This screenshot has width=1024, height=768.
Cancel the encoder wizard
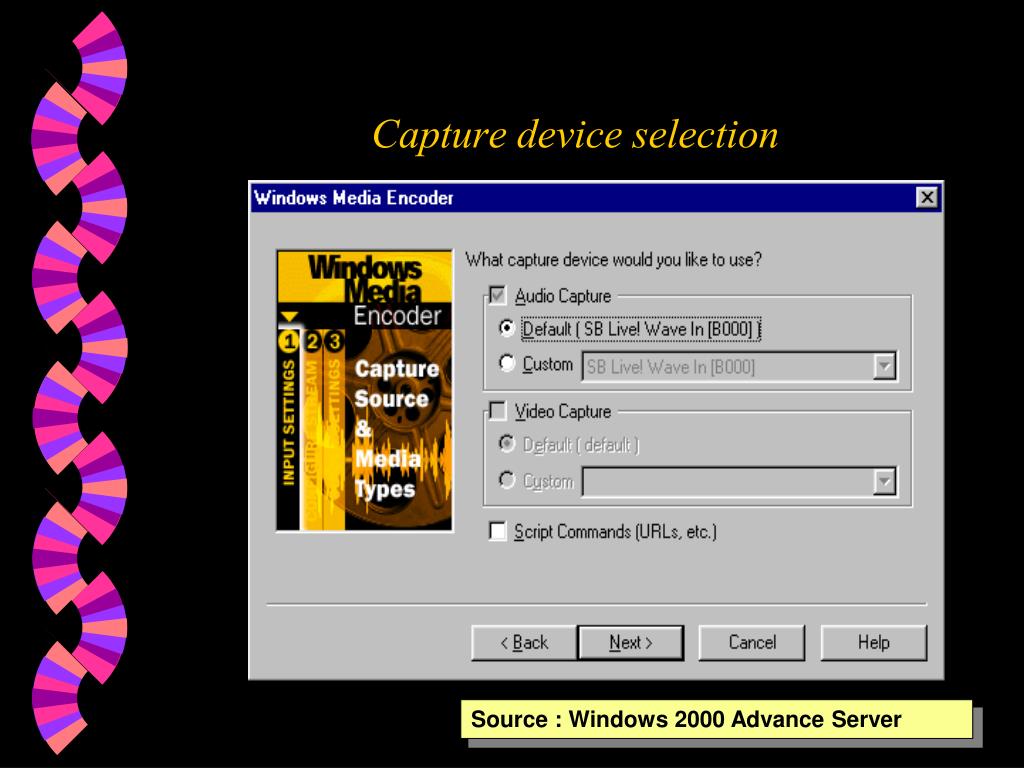(752, 643)
